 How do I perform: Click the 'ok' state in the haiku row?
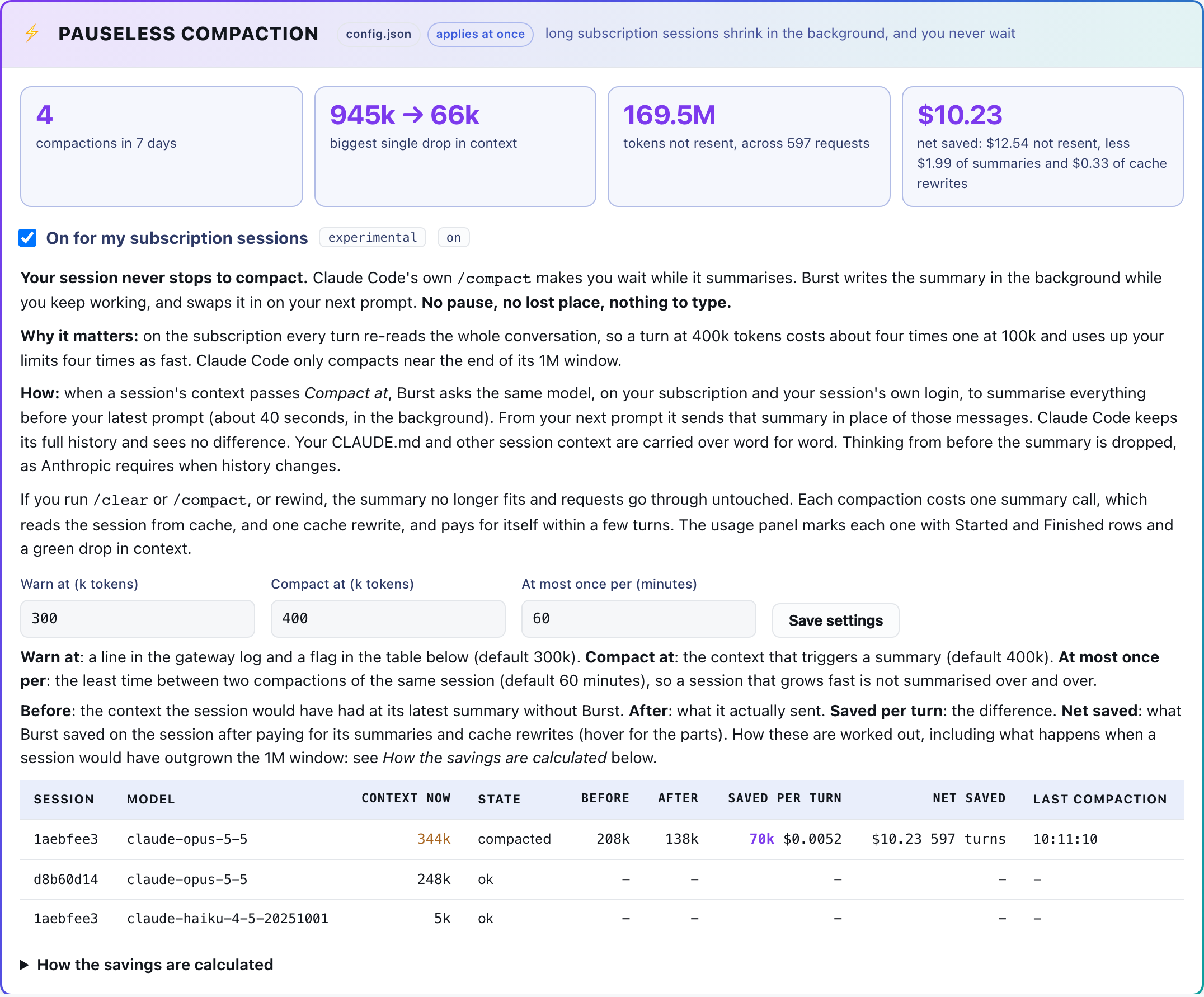pos(486,919)
